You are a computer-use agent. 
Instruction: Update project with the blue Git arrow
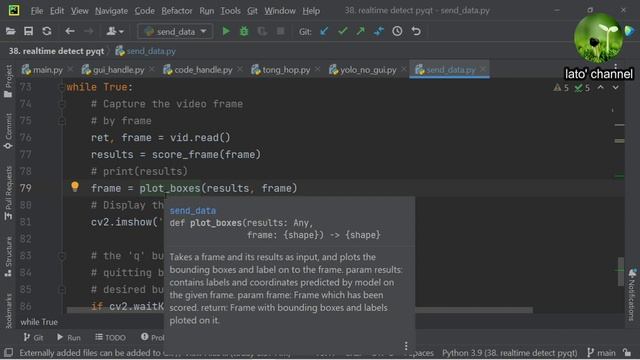click(x=324, y=31)
